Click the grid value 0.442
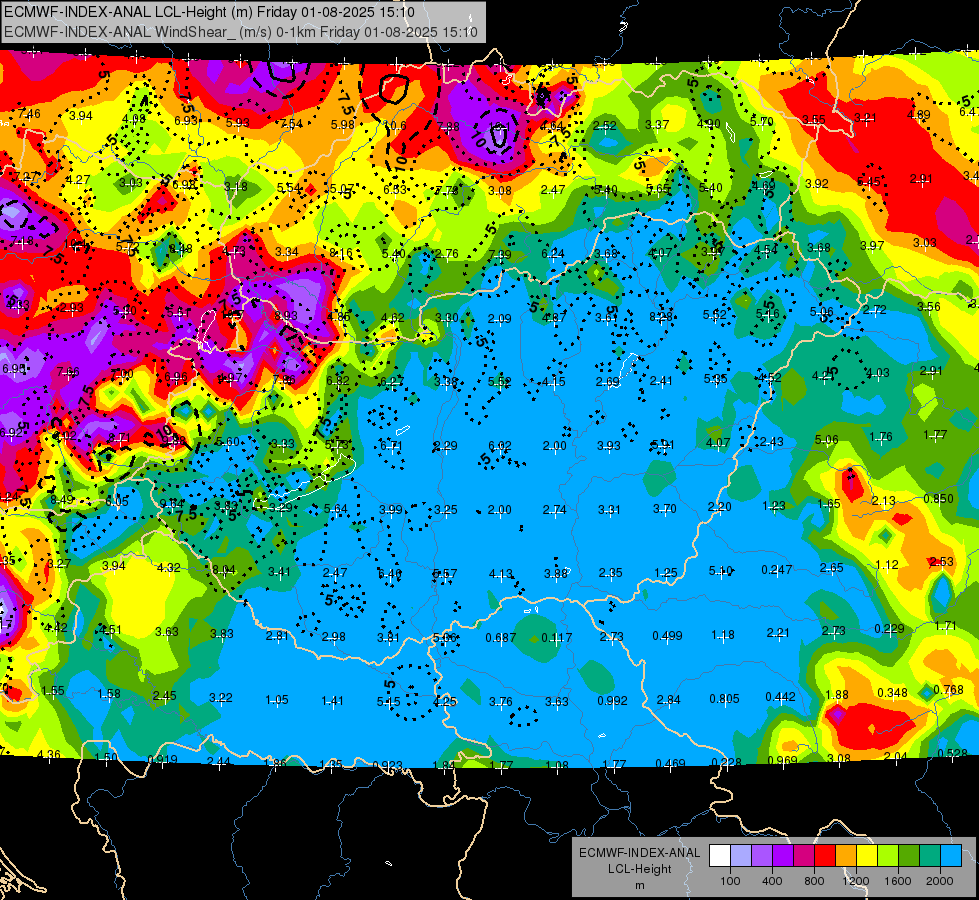This screenshot has width=979, height=900. pos(780,696)
